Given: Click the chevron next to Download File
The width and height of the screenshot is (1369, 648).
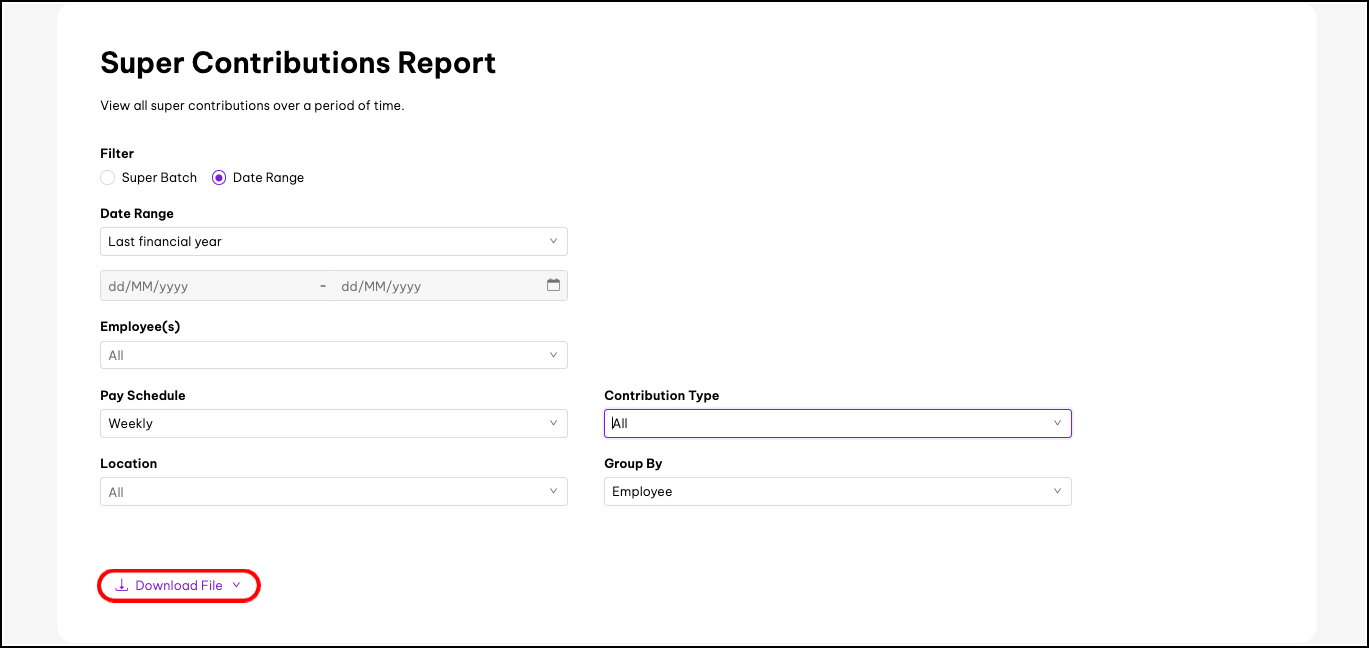Looking at the screenshot, I should (236, 585).
